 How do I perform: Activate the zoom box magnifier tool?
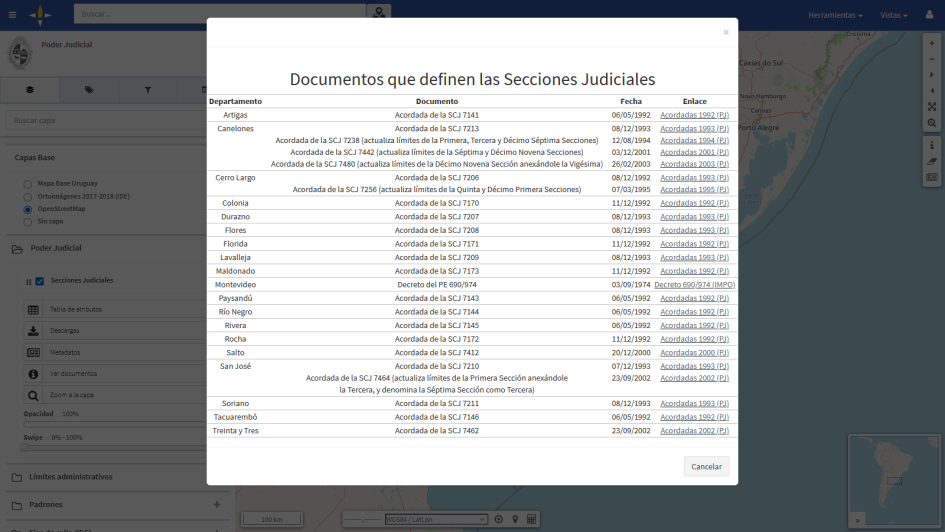point(932,123)
